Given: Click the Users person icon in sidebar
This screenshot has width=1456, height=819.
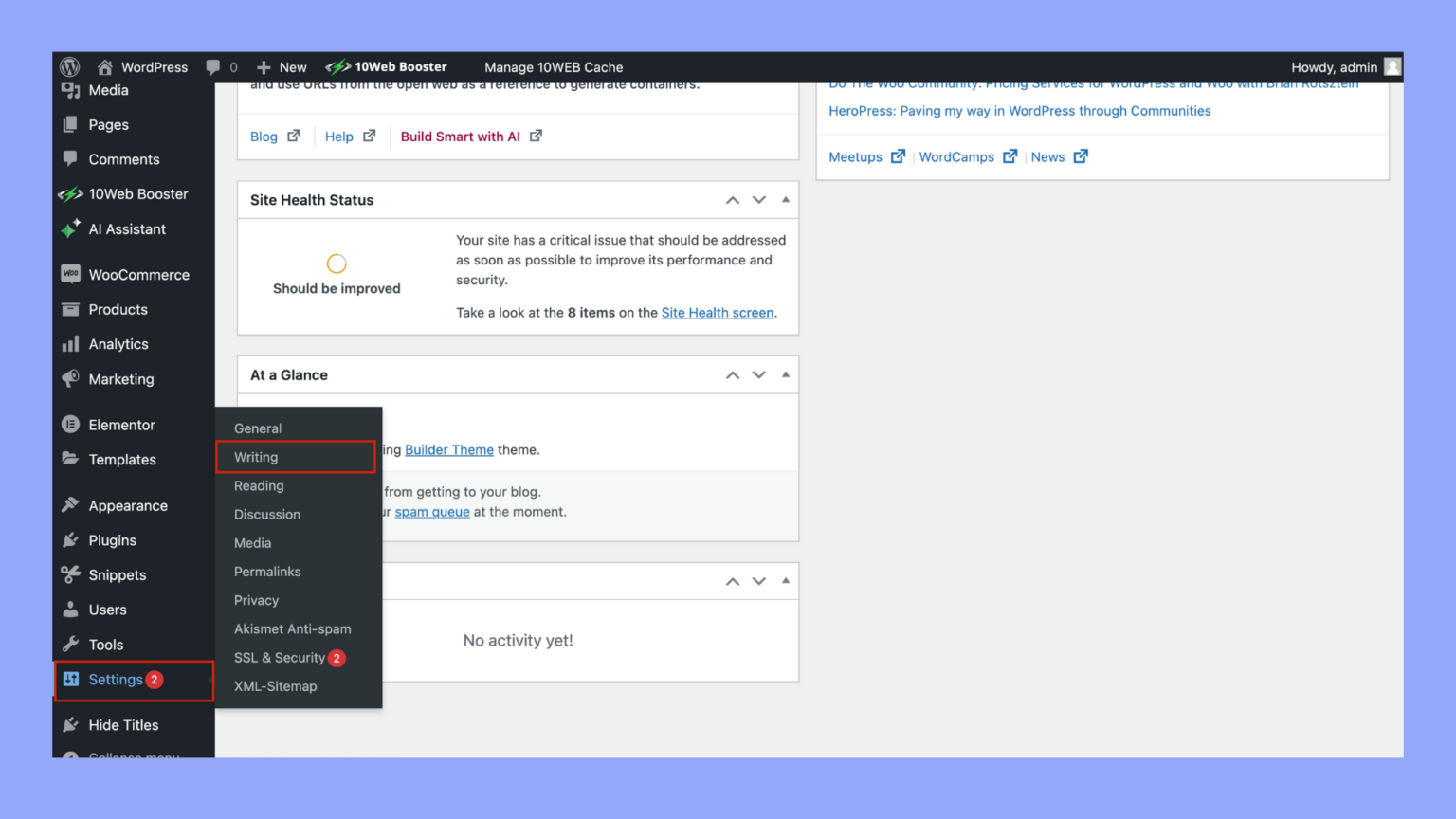Looking at the screenshot, I should (71, 610).
